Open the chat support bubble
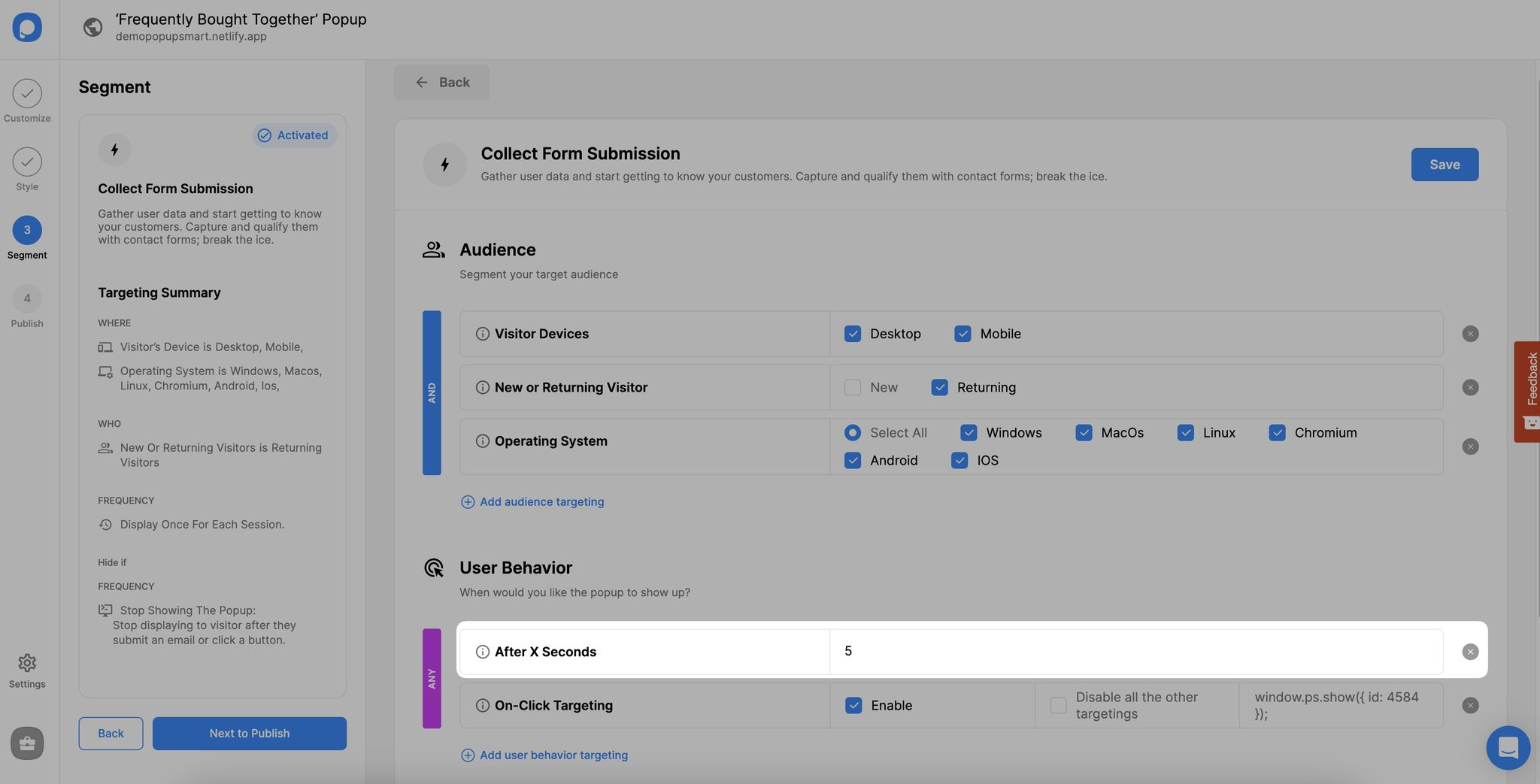This screenshot has width=1540, height=784. click(x=1508, y=747)
